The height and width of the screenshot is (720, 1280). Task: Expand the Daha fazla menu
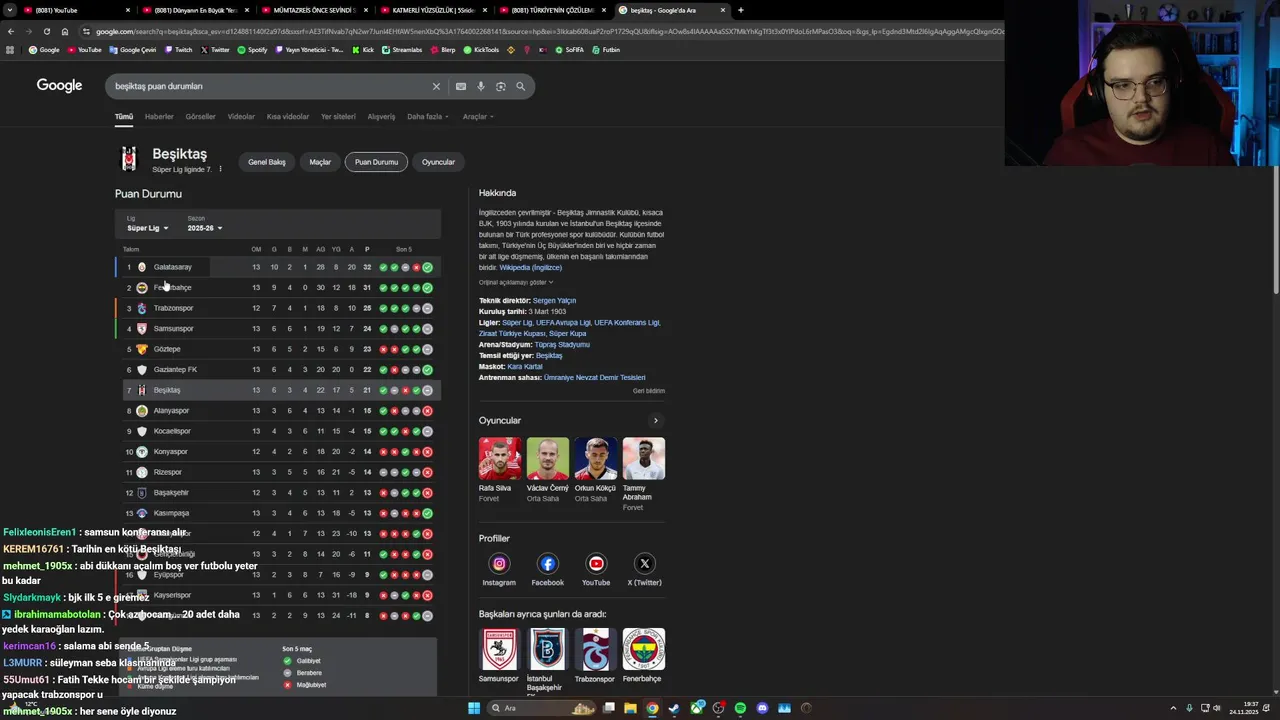(427, 116)
